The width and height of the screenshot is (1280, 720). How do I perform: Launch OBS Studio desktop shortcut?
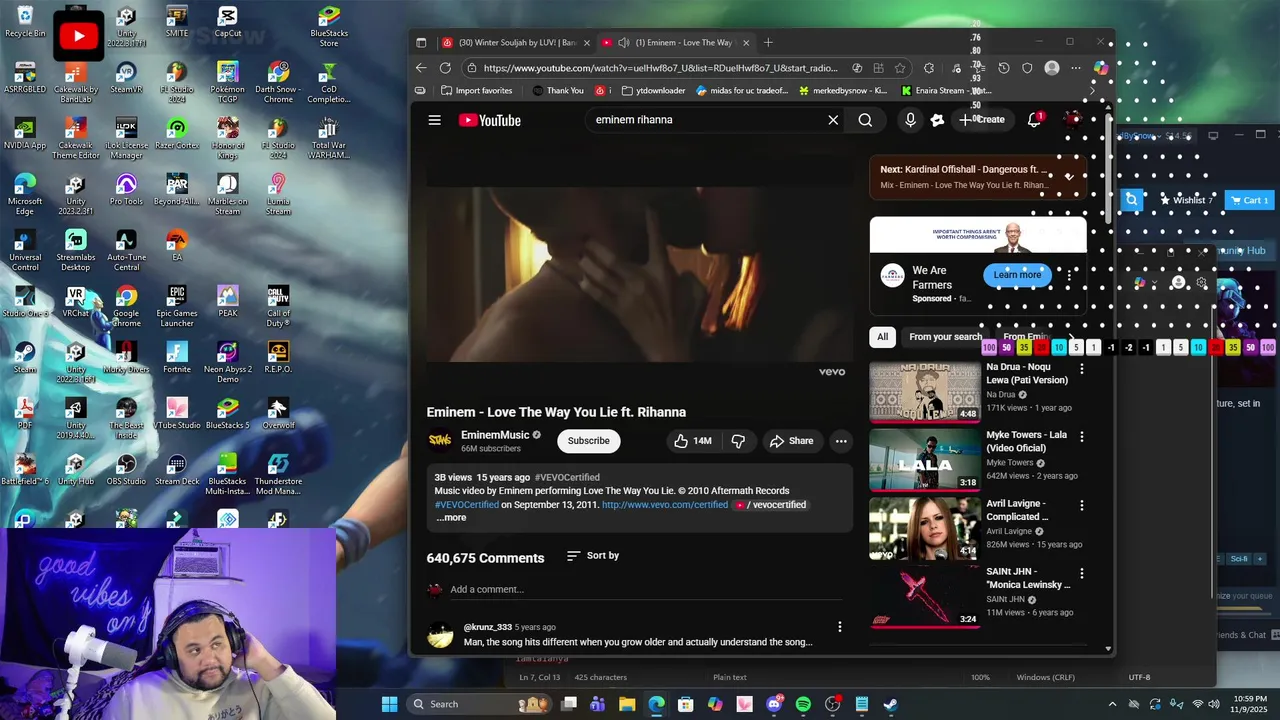pos(126,470)
